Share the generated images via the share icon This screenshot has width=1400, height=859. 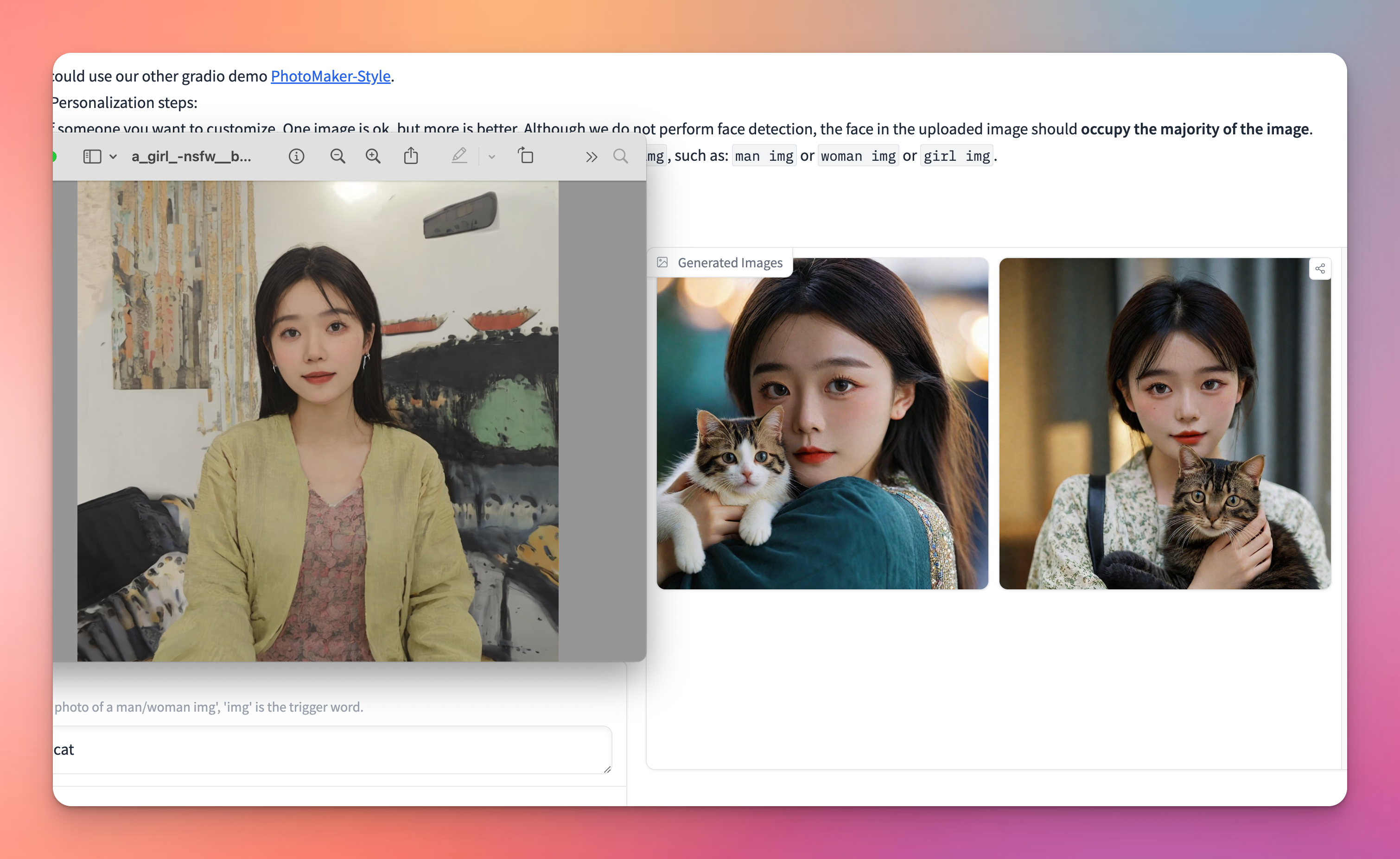[x=1320, y=269]
